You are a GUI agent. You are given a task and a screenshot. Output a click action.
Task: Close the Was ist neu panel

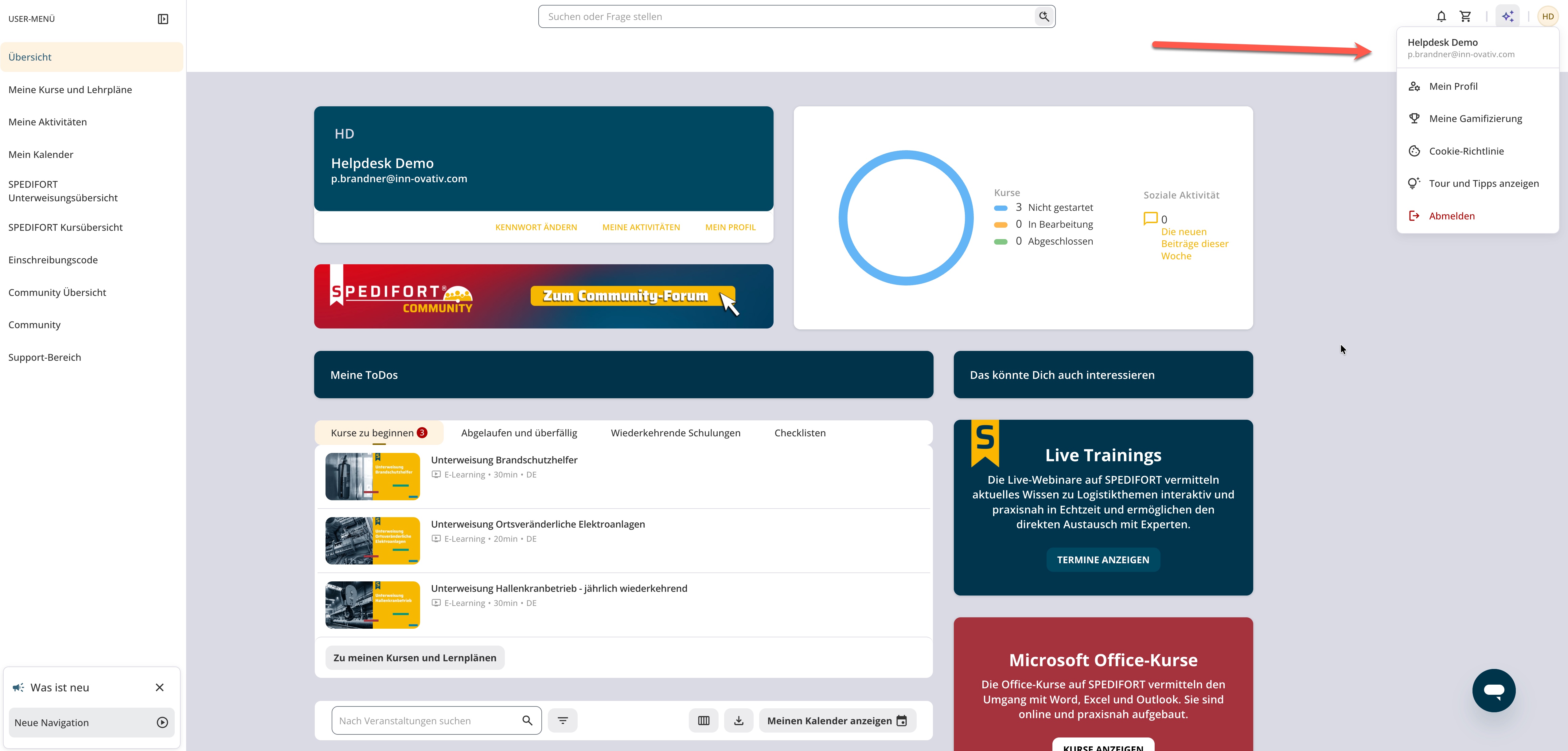click(x=159, y=687)
